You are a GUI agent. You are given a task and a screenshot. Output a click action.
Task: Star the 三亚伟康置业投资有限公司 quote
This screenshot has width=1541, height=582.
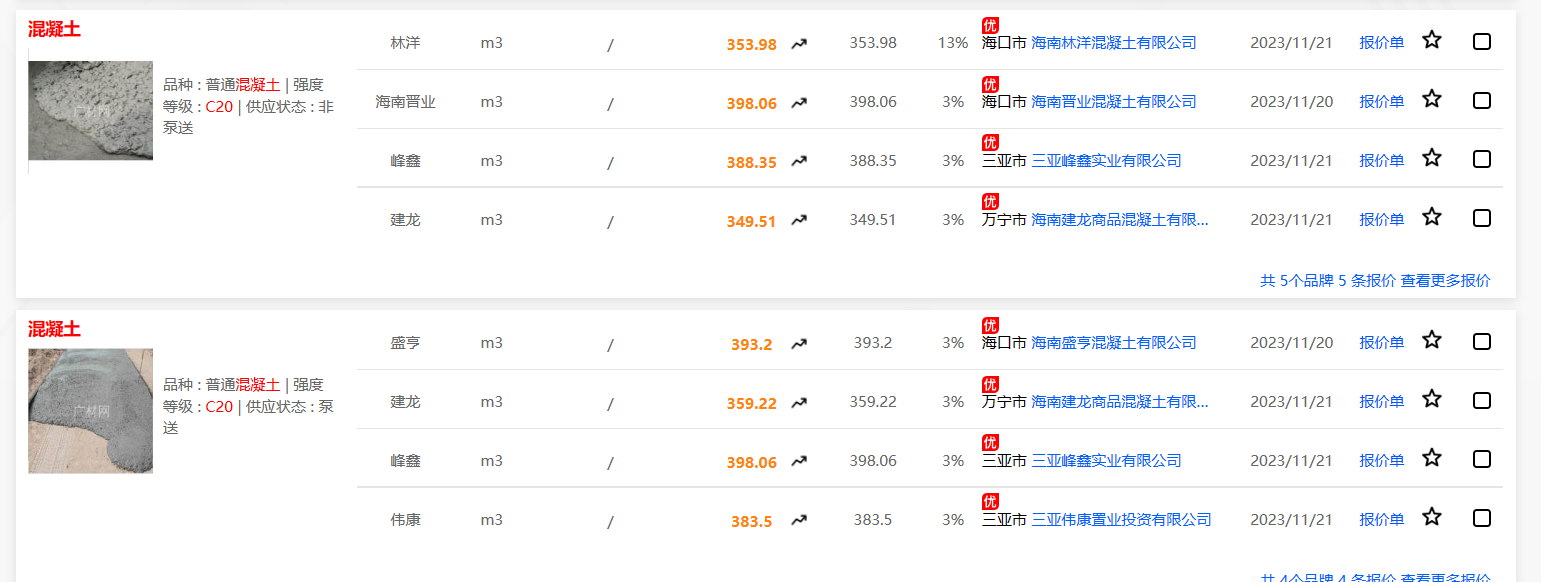(x=1432, y=517)
